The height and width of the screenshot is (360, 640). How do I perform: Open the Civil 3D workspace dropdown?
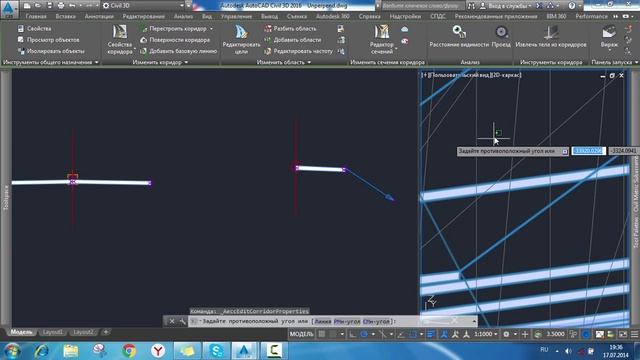pos(142,6)
